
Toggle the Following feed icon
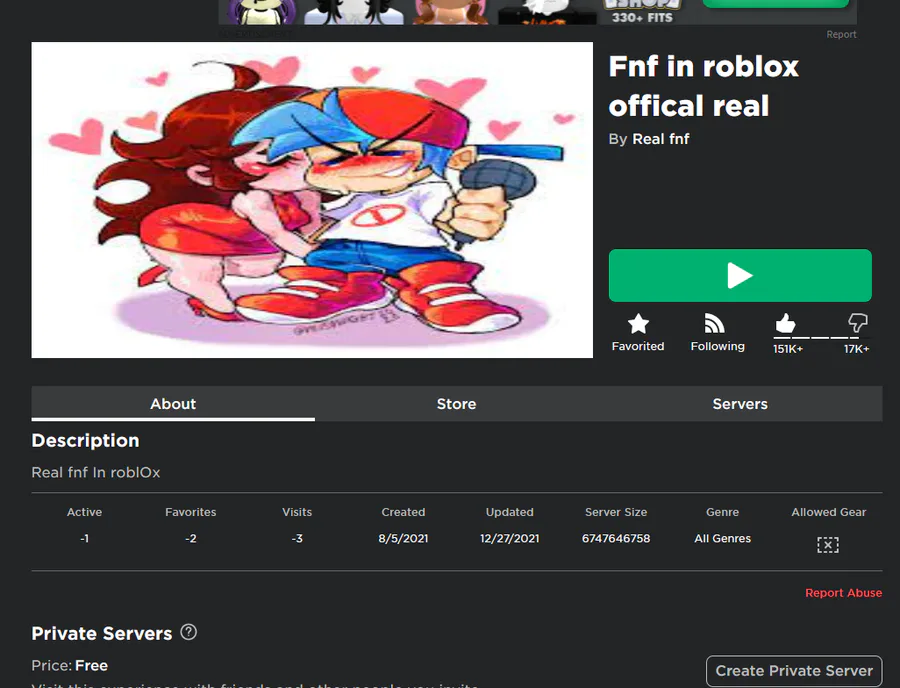point(714,324)
